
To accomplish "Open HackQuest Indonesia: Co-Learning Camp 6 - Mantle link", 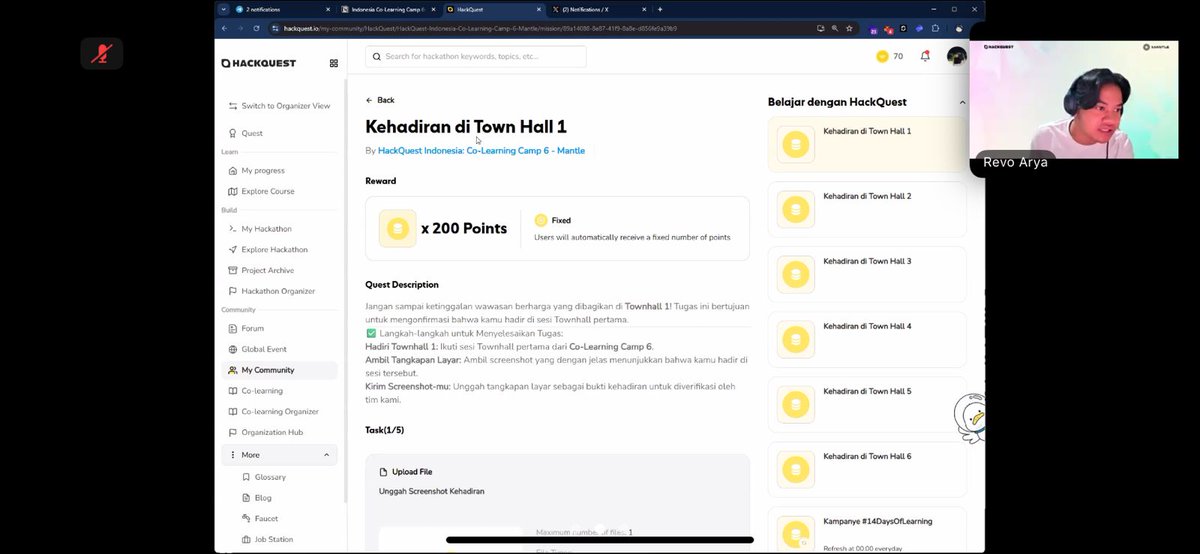I will coord(481,150).
